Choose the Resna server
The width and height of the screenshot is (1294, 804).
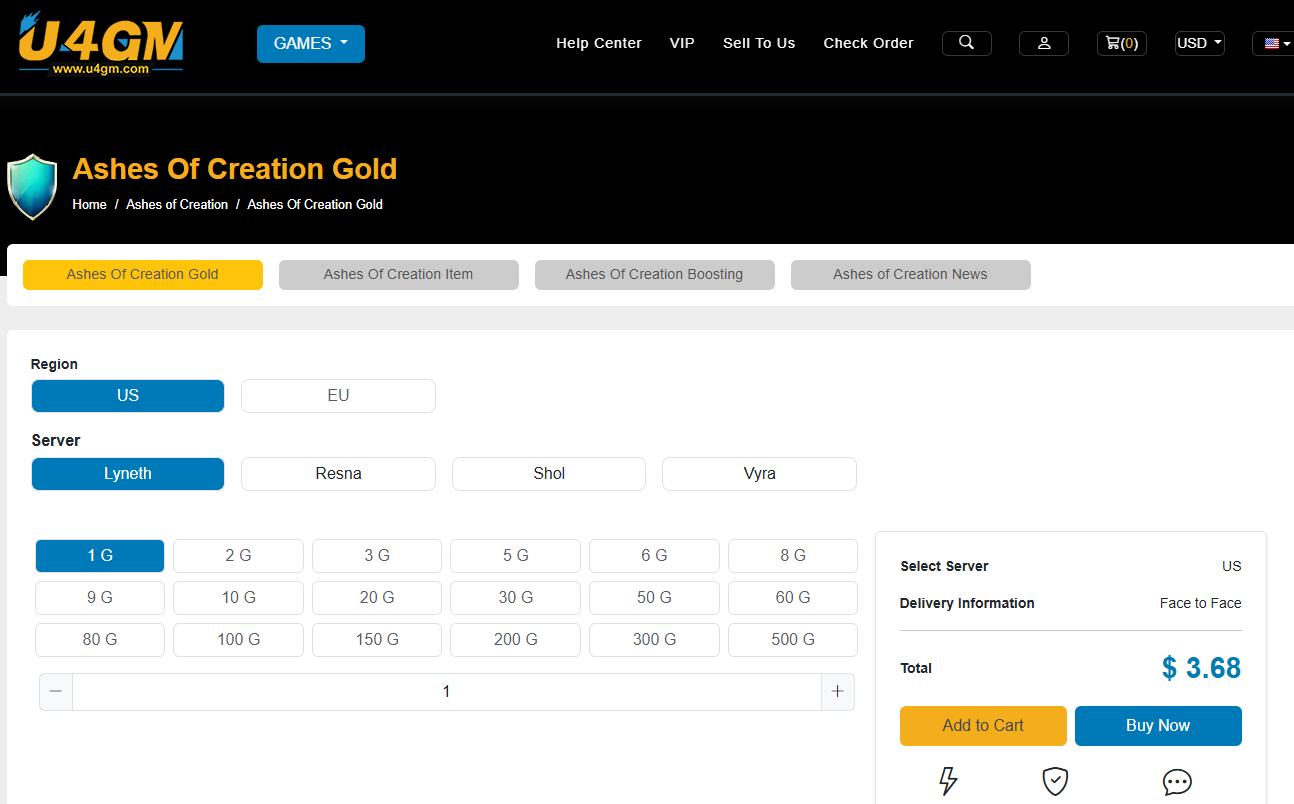pos(338,474)
